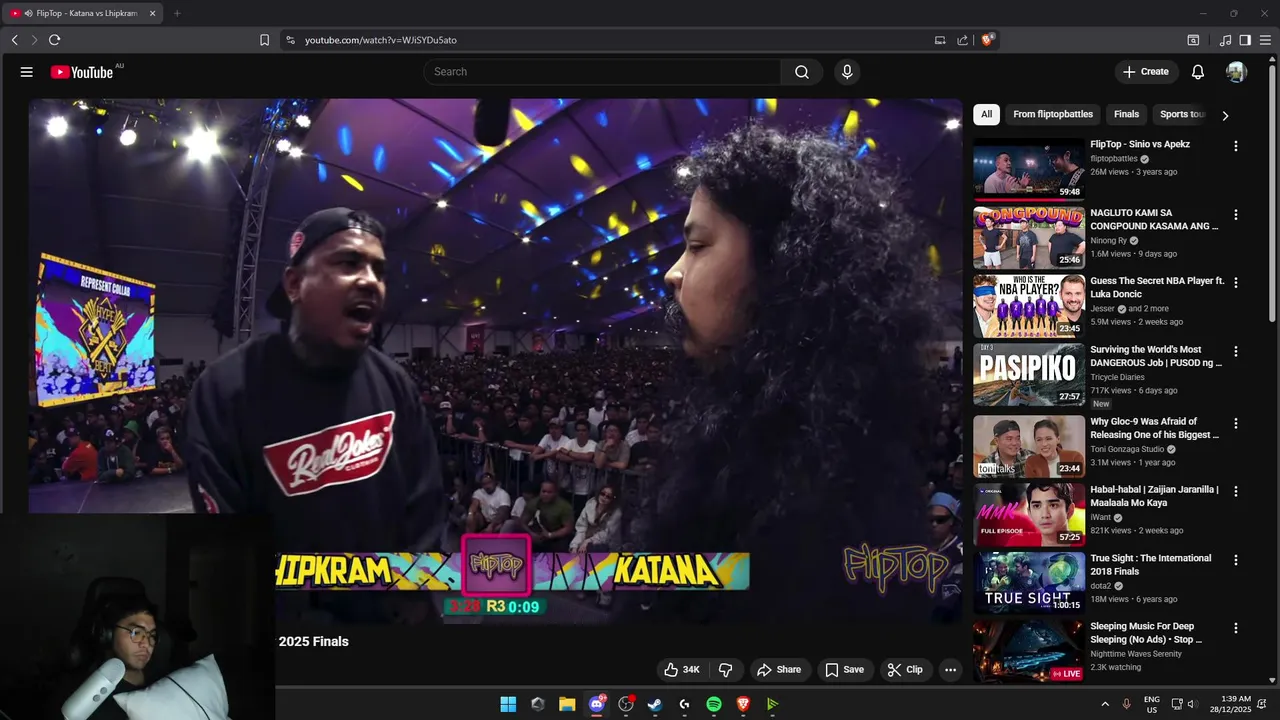Show hidden system tray icons
The image size is (1280, 720).
click(x=1105, y=704)
